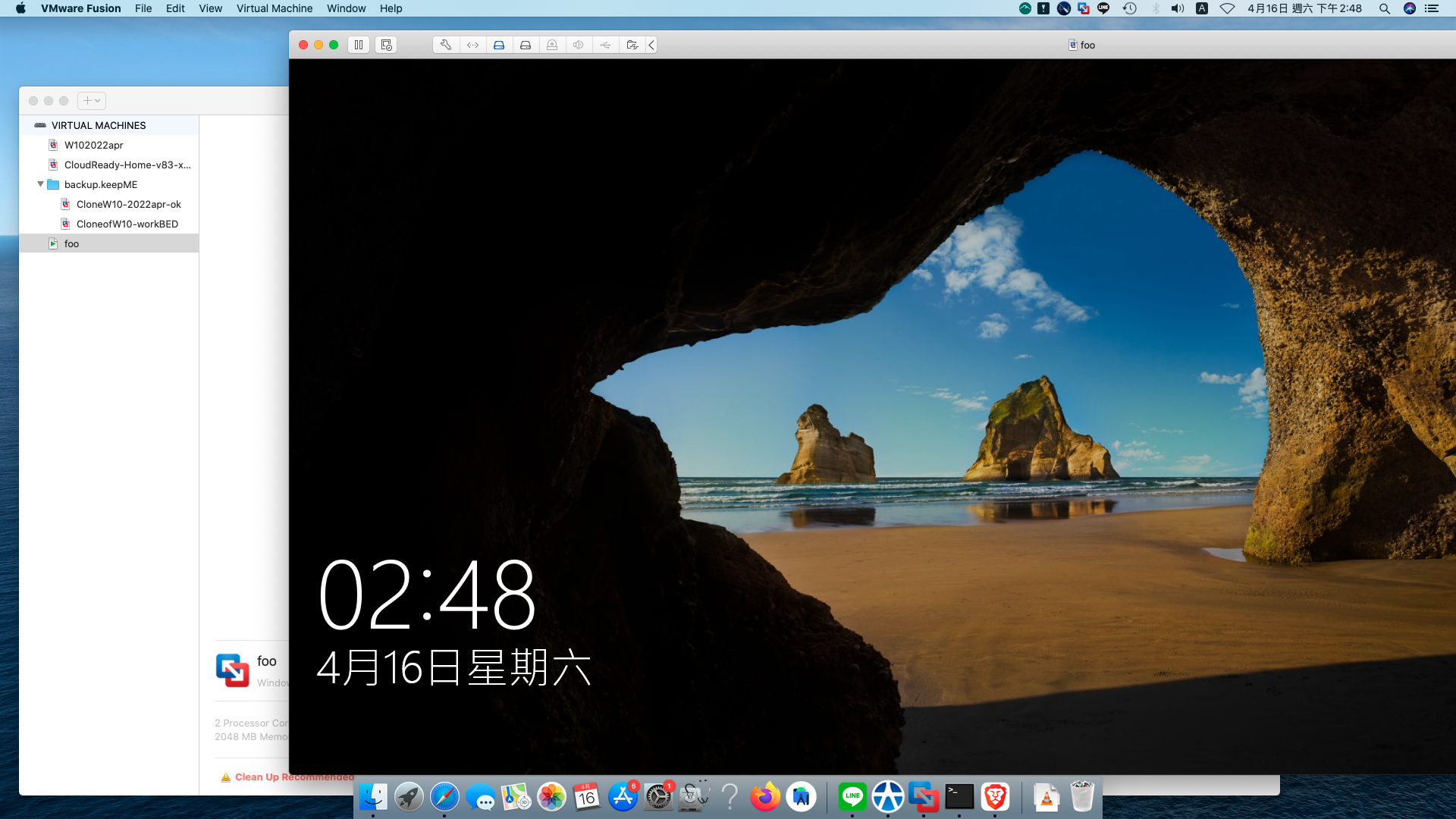Image resolution: width=1456 pixels, height=819 pixels.
Task: Click the shared folders icon
Action: (632, 45)
